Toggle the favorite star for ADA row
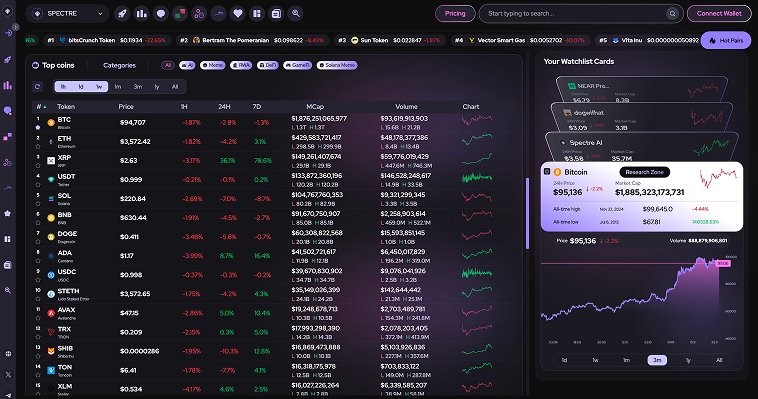This screenshot has height=399, width=758. (x=38, y=261)
